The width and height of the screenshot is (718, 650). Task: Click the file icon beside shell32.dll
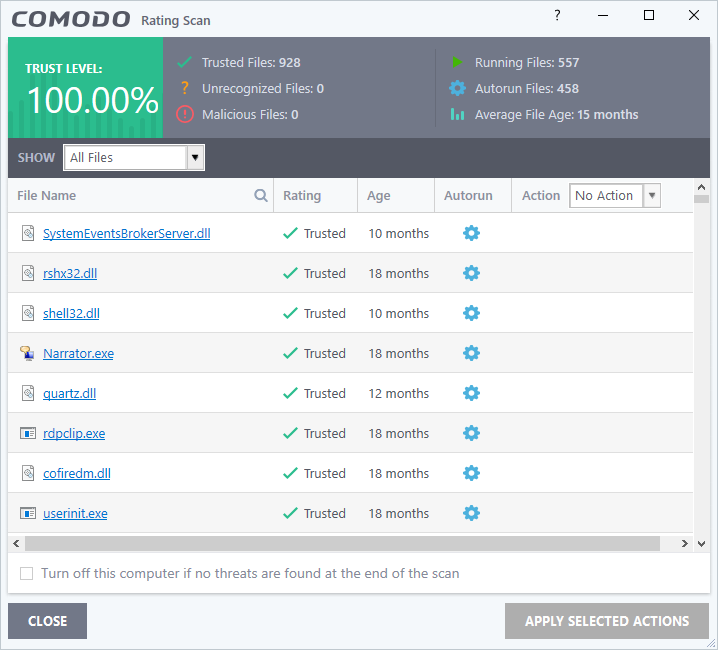click(x=28, y=313)
